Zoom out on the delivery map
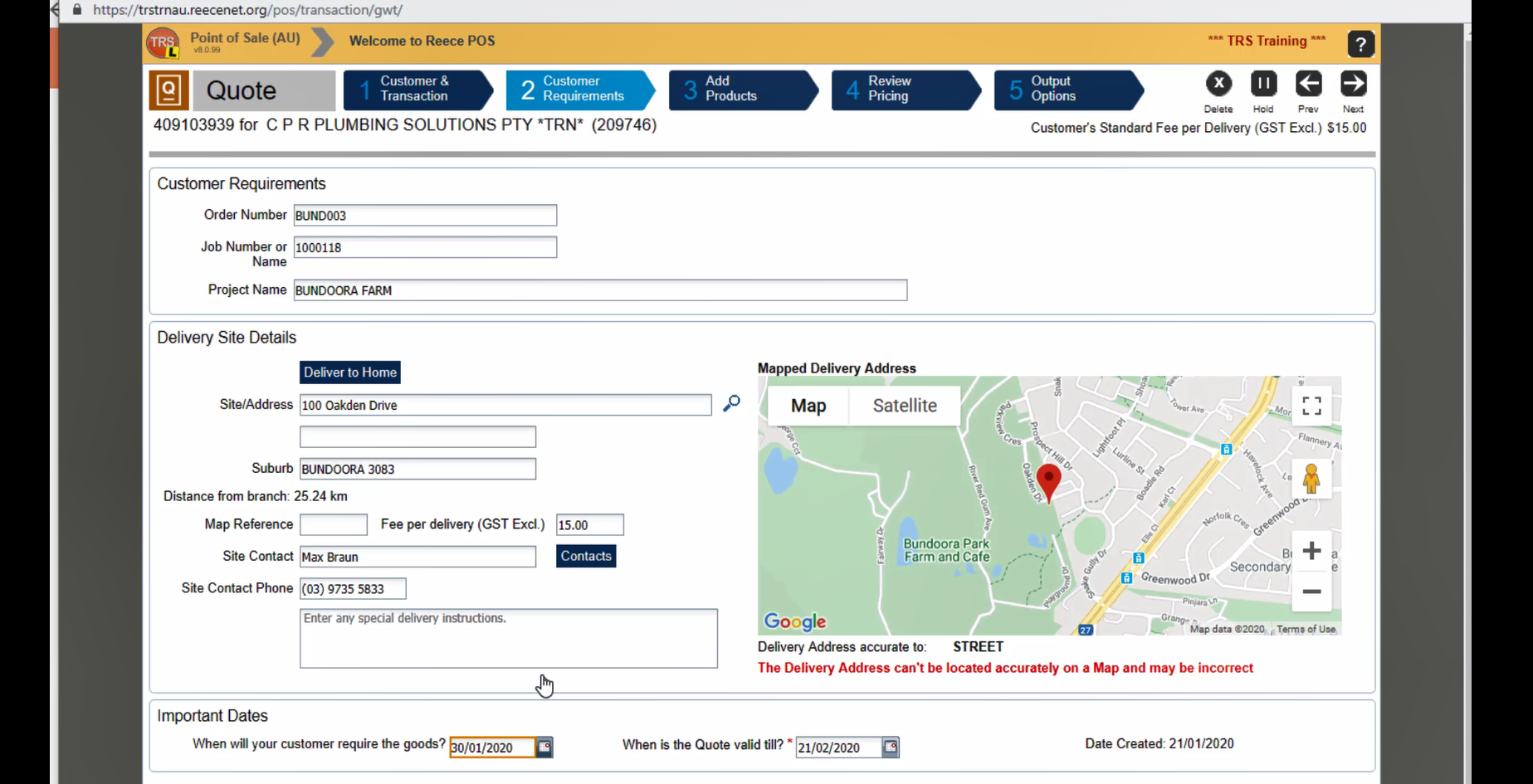Image resolution: width=1533 pixels, height=784 pixels. (1311, 592)
